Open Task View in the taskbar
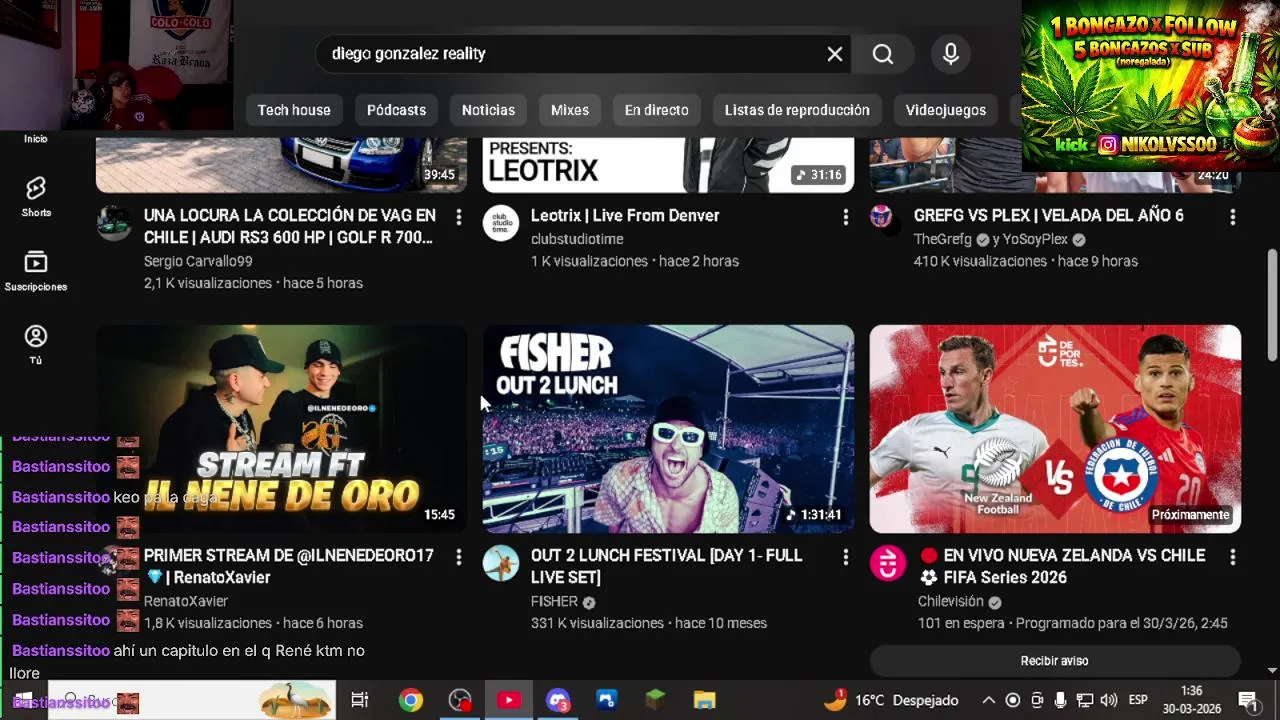The height and width of the screenshot is (720, 1280). click(x=360, y=700)
